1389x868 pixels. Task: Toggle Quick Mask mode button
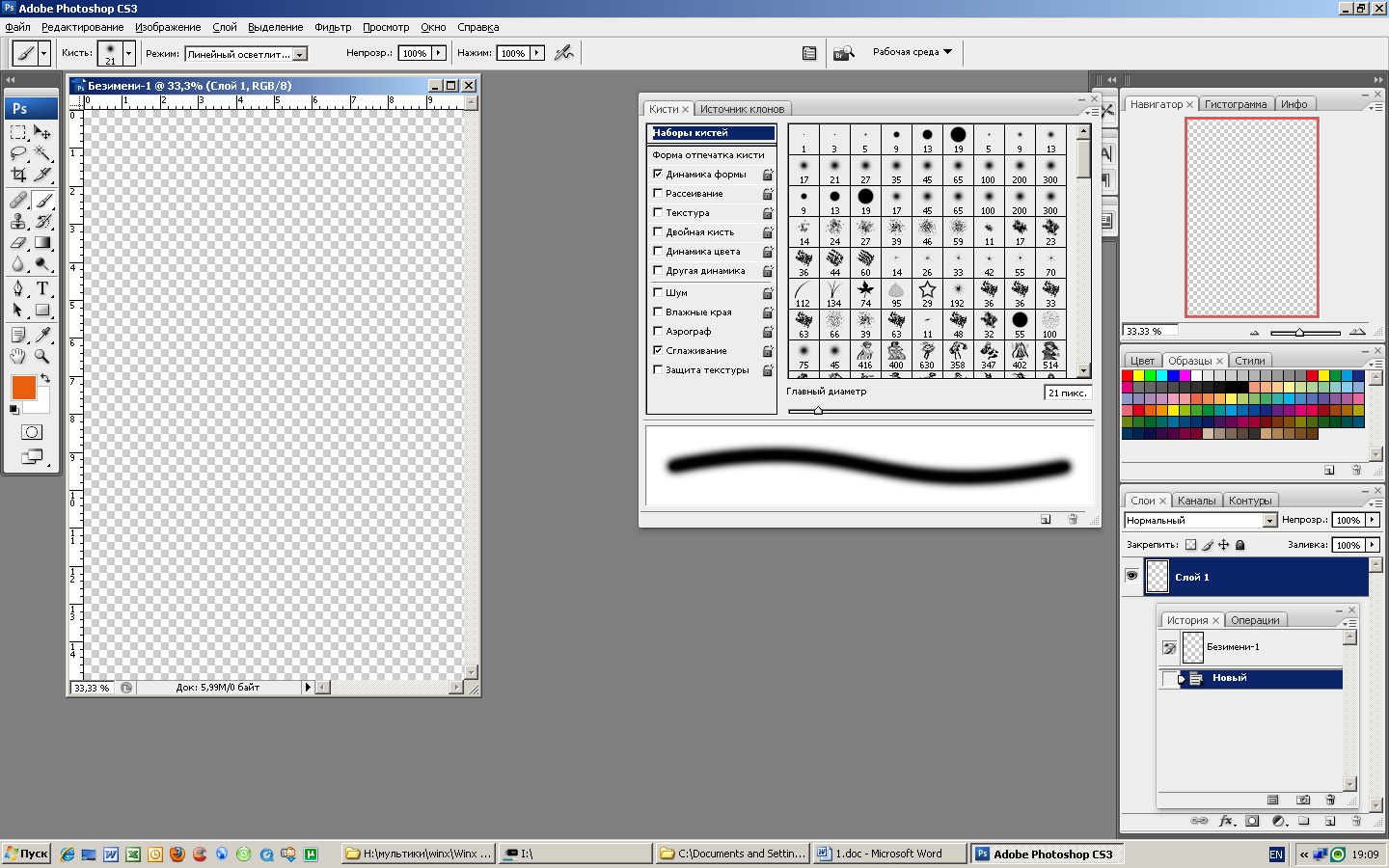pyautogui.click(x=32, y=432)
